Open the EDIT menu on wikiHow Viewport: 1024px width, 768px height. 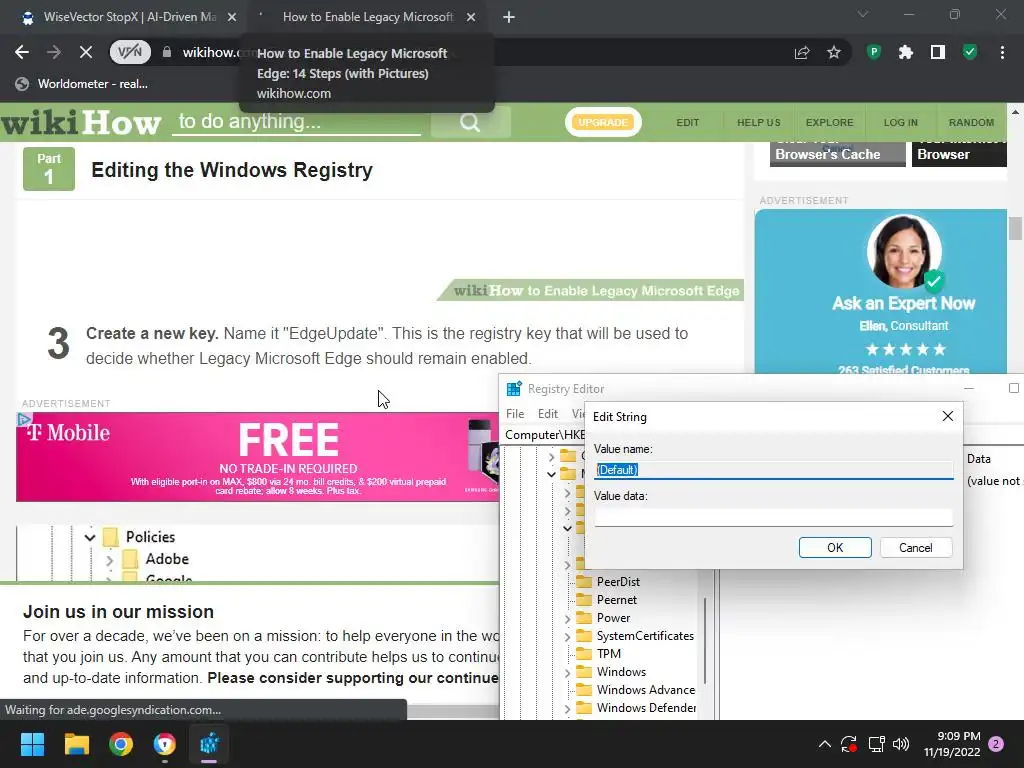(x=688, y=122)
